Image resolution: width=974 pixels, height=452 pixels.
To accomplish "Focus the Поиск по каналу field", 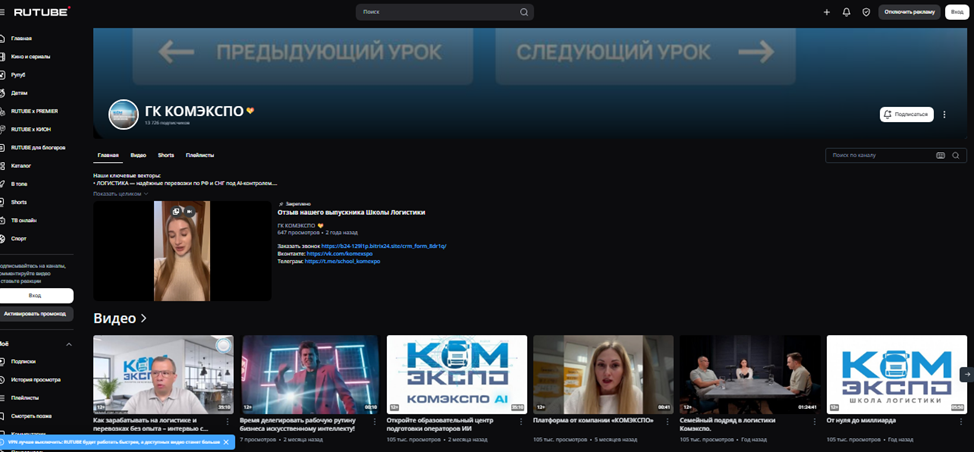I will coord(880,155).
